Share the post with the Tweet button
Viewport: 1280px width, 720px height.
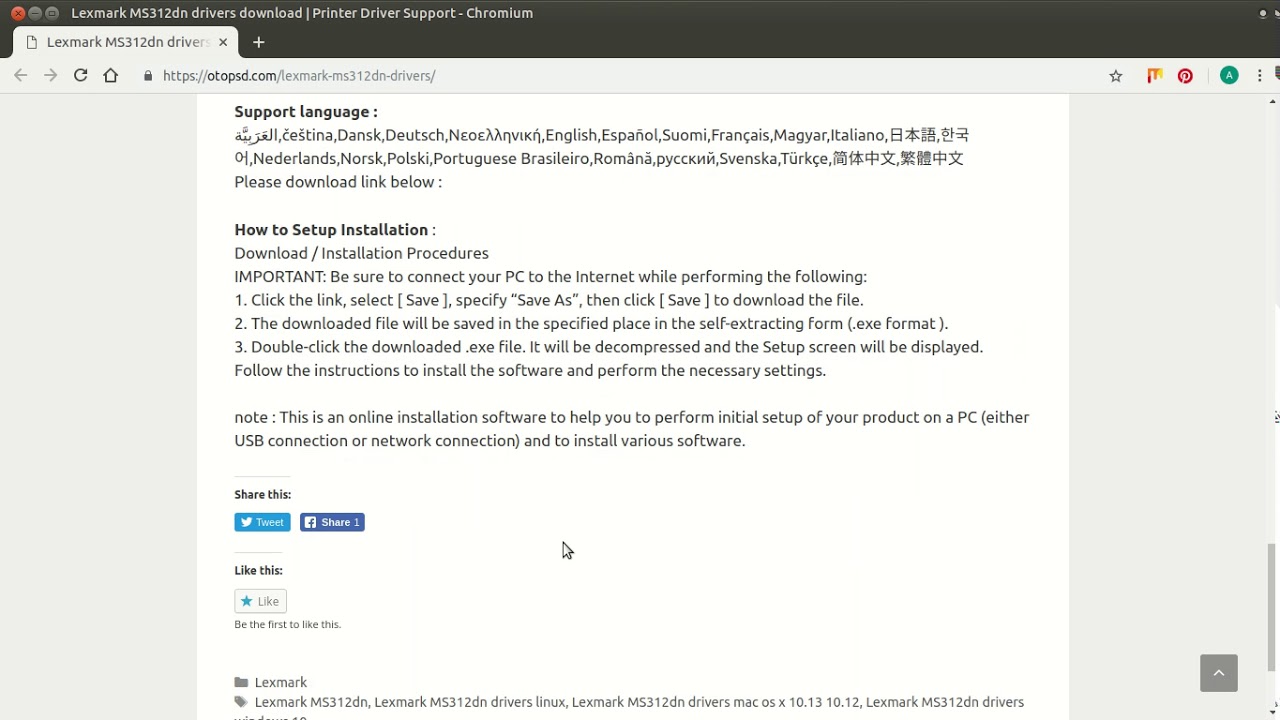tap(262, 522)
